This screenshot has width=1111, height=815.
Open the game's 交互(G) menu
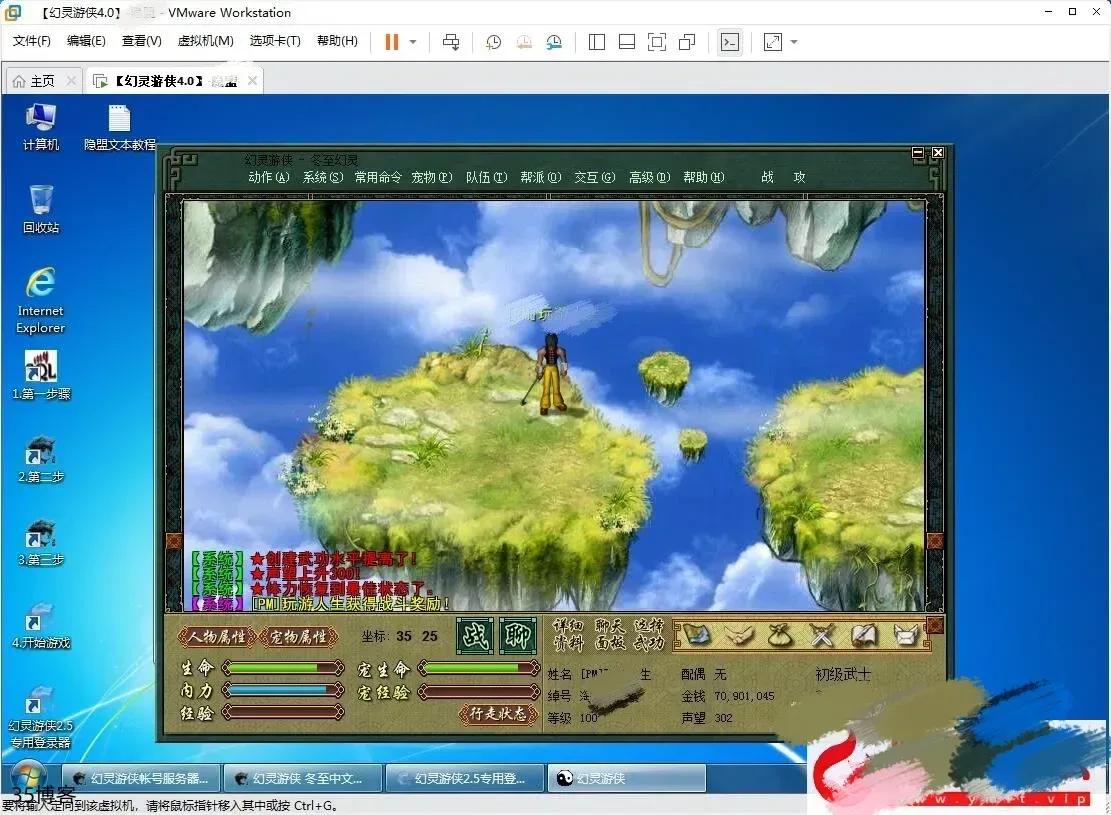pos(594,177)
